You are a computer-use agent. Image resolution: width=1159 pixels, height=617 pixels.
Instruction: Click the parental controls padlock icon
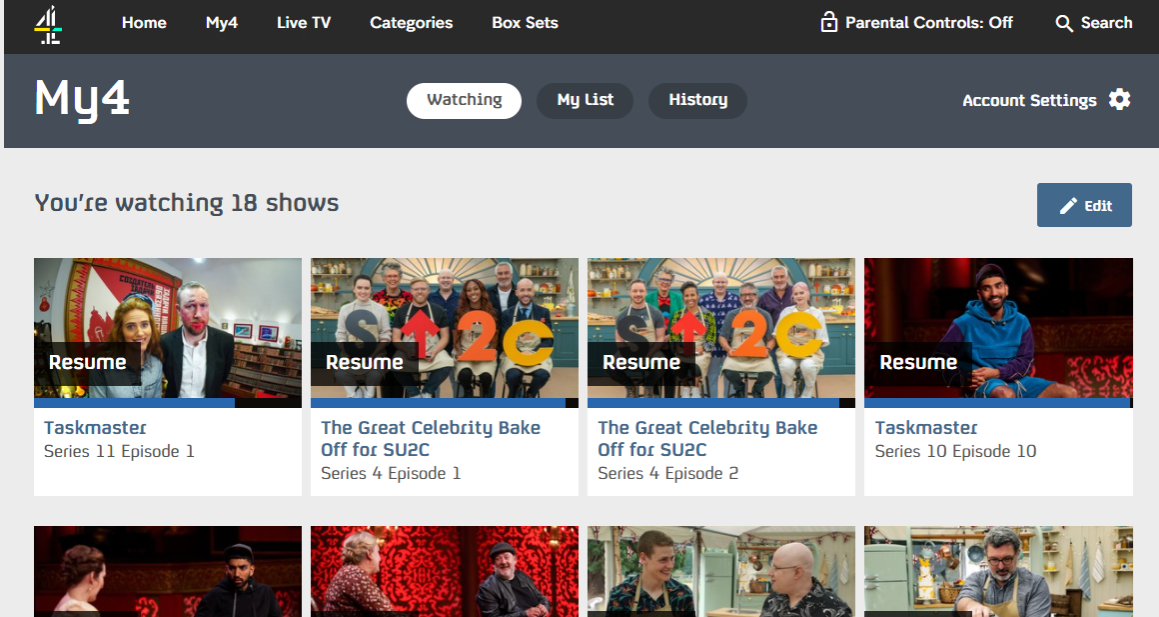click(829, 22)
